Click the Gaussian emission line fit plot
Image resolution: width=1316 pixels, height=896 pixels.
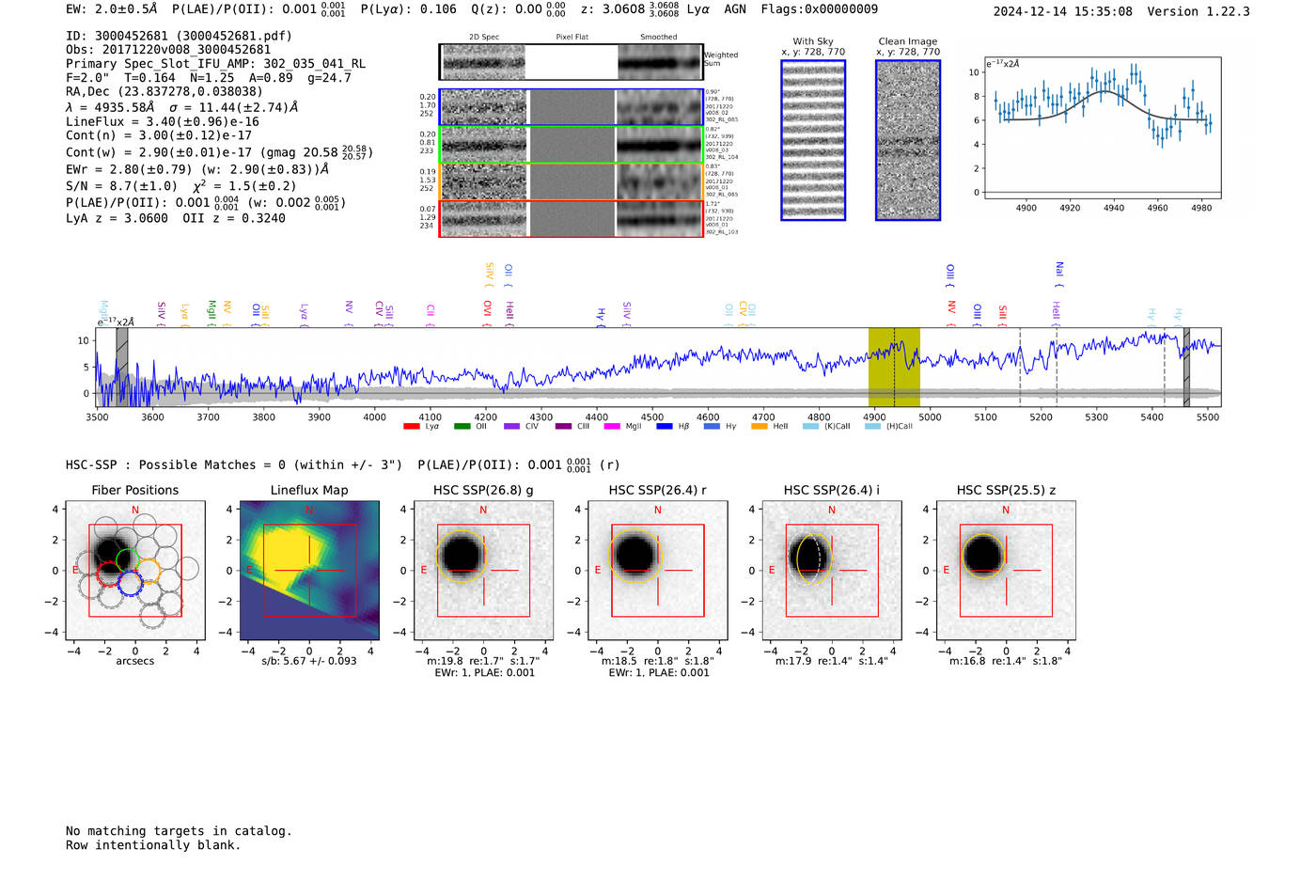1102,128
